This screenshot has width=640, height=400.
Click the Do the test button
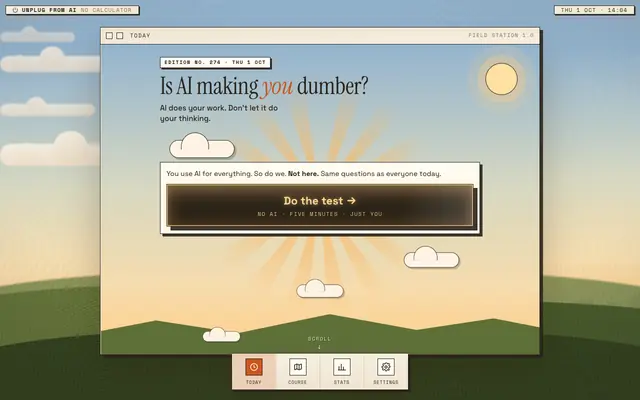click(320, 205)
